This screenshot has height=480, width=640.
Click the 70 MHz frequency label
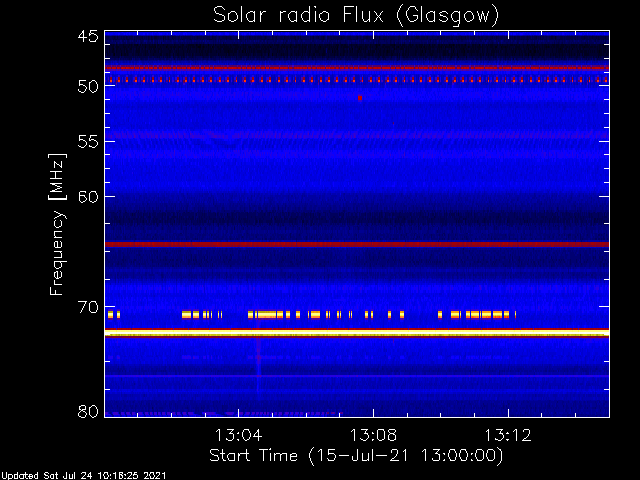[x=88, y=307]
